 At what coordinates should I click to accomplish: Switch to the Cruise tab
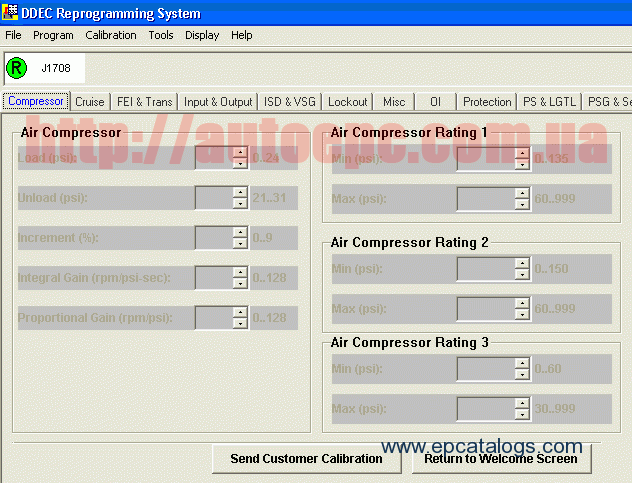[90, 102]
